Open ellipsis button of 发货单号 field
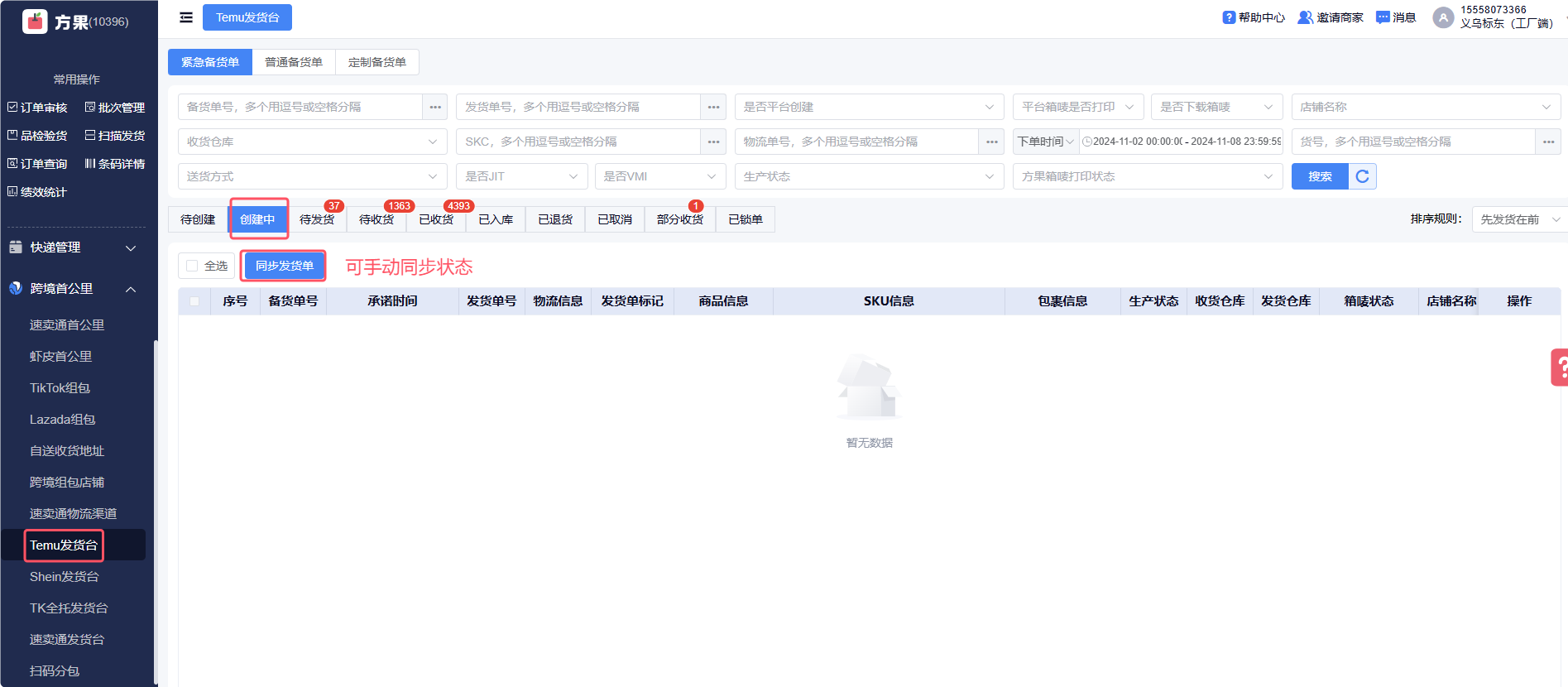 [x=713, y=107]
